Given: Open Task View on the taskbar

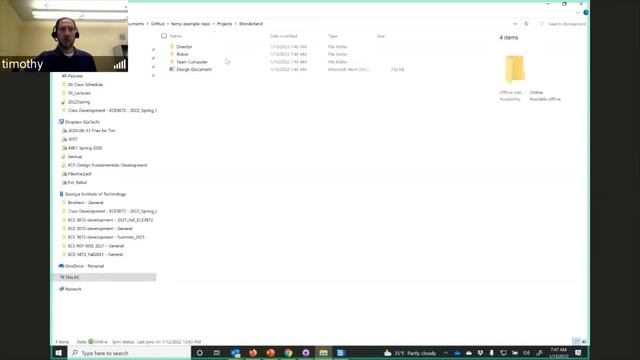Looking at the screenshot, I should pyautogui.click(x=217, y=353).
